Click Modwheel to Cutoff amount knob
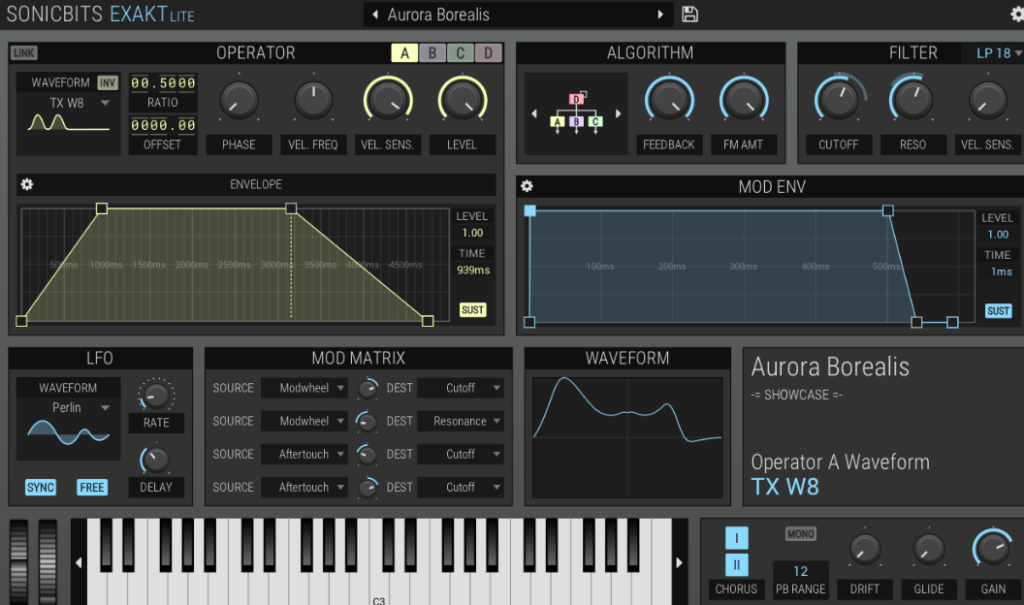The image size is (1024, 605). (x=368, y=388)
